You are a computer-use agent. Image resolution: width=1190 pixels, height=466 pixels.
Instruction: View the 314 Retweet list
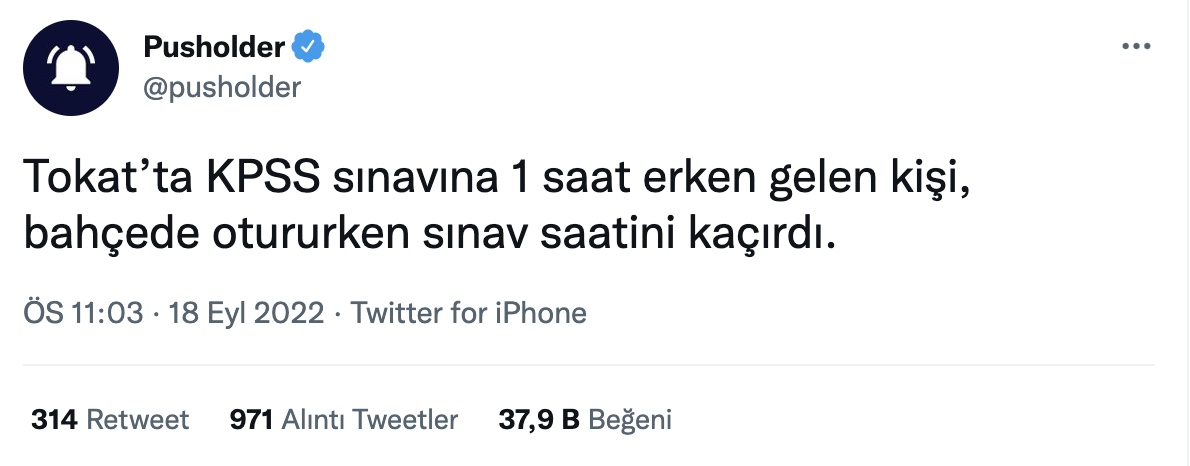click(x=110, y=419)
